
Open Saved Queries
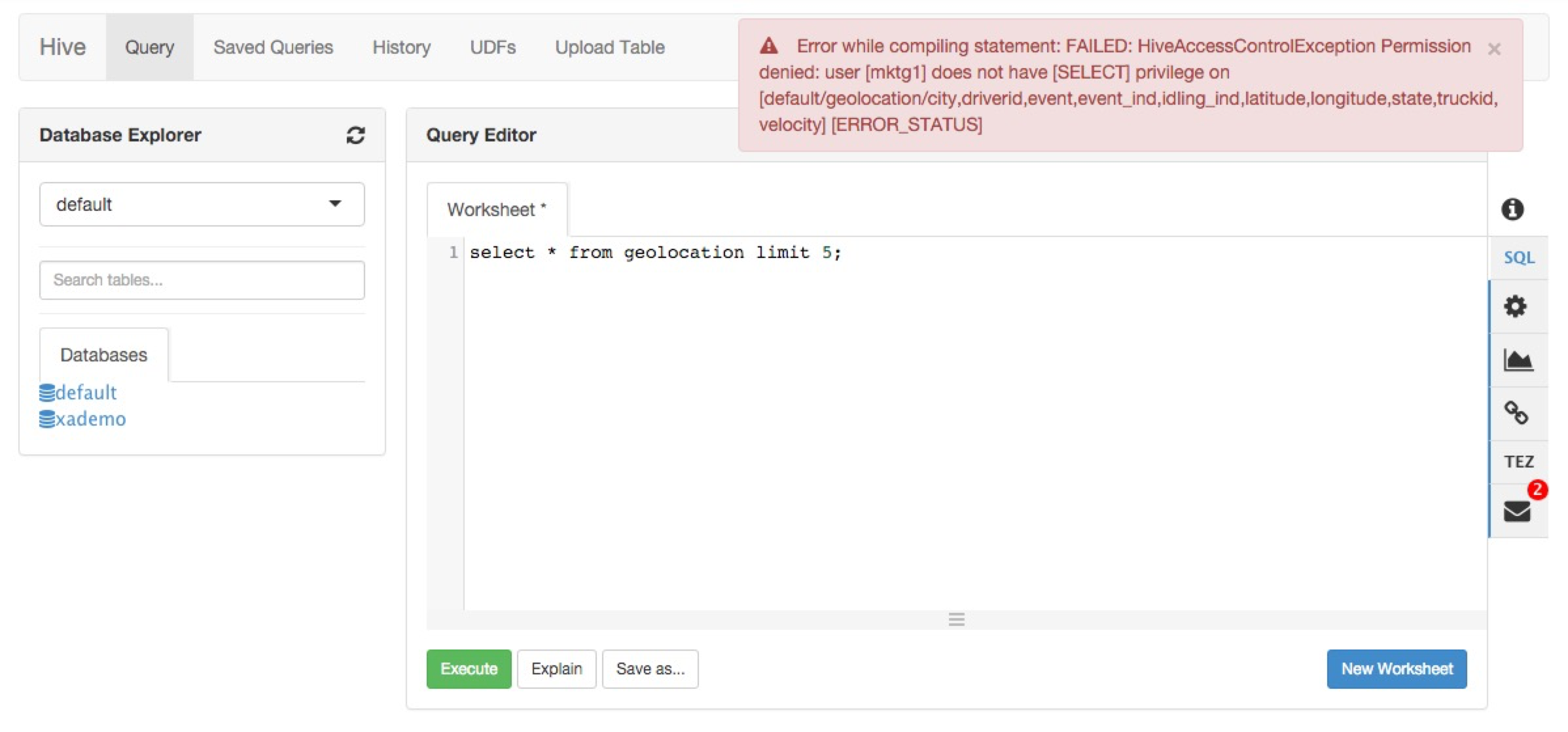click(273, 47)
